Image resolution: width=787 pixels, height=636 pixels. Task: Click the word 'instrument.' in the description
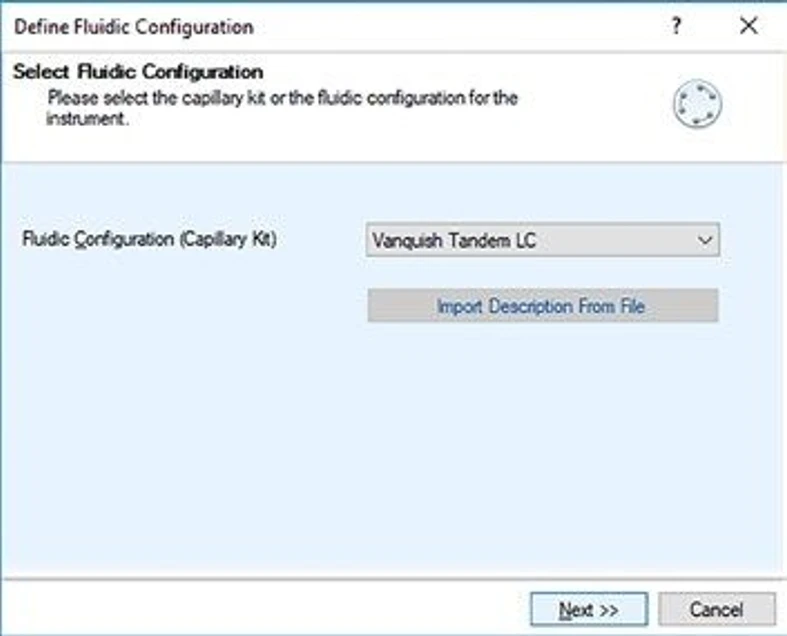click(x=88, y=118)
